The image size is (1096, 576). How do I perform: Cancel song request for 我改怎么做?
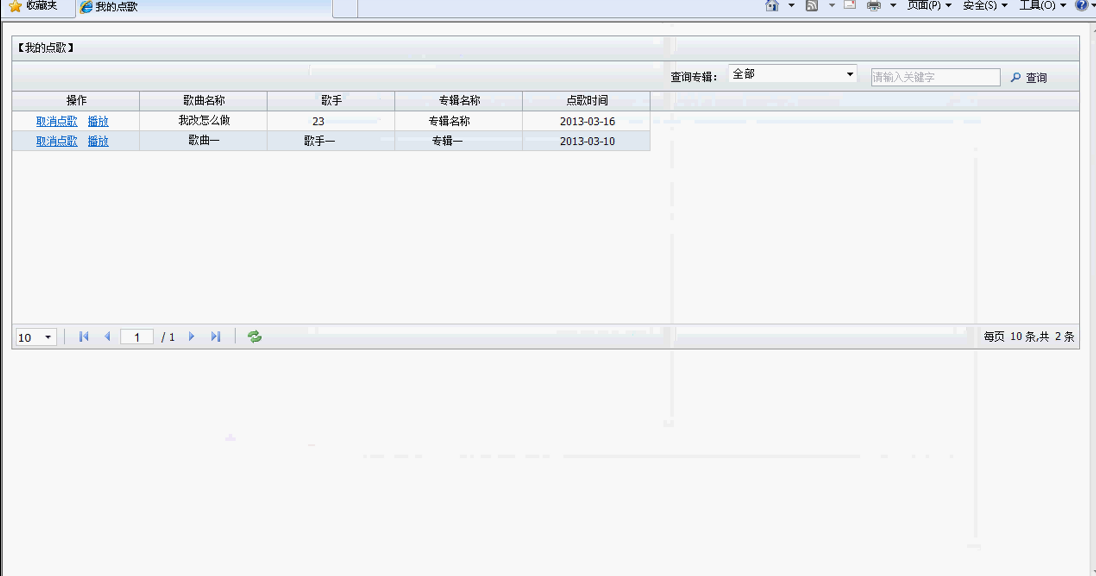tap(57, 121)
